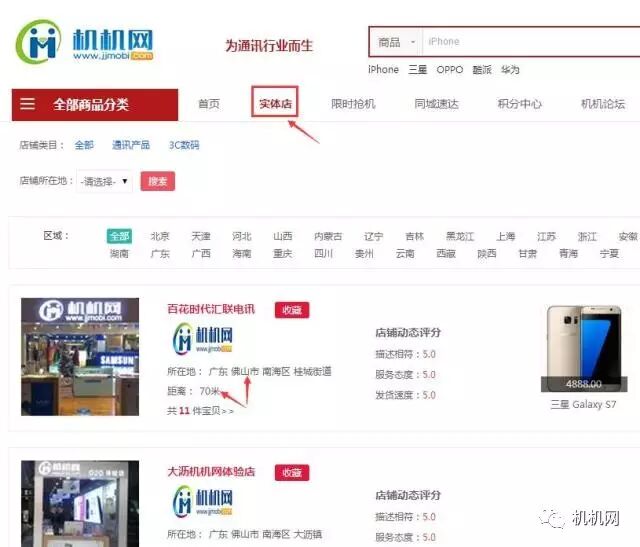Filter stores by 西藏 region
Image resolution: width=640 pixels, height=547 pixels.
tap(446, 254)
